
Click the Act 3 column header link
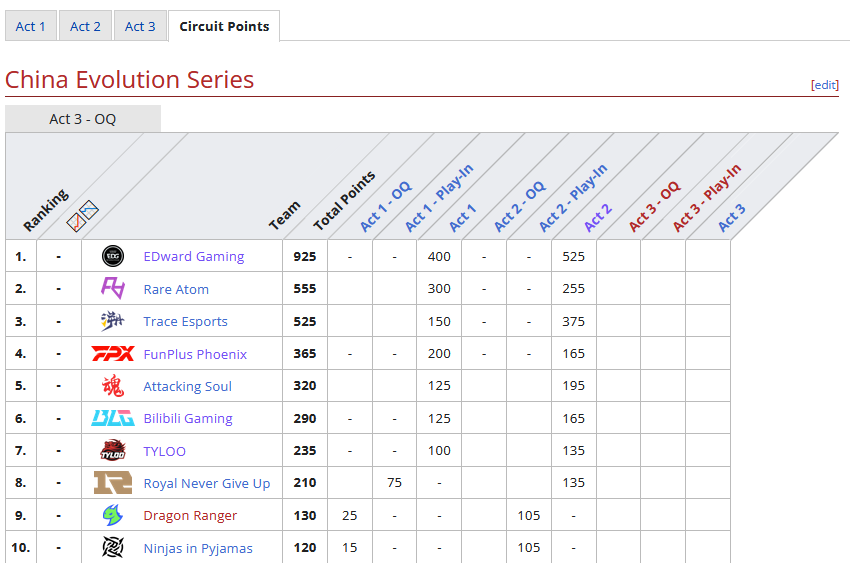[x=732, y=217]
